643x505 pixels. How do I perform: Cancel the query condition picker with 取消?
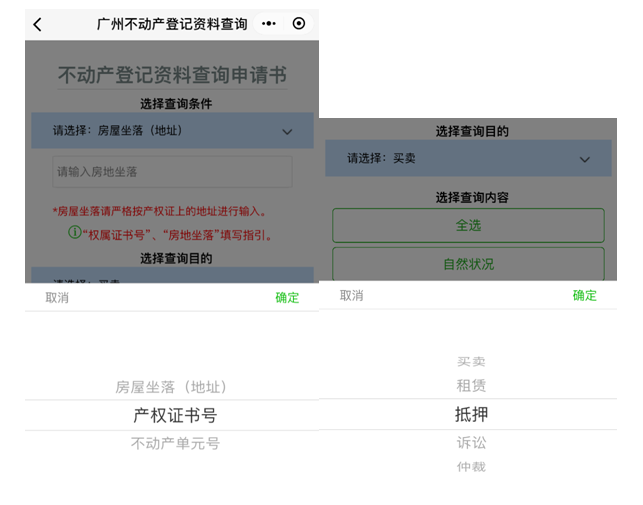57,298
